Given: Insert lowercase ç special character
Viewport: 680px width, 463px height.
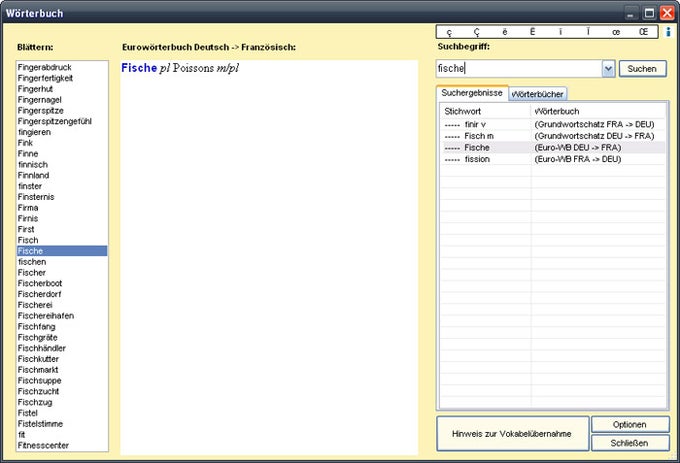Looking at the screenshot, I should 449,32.
